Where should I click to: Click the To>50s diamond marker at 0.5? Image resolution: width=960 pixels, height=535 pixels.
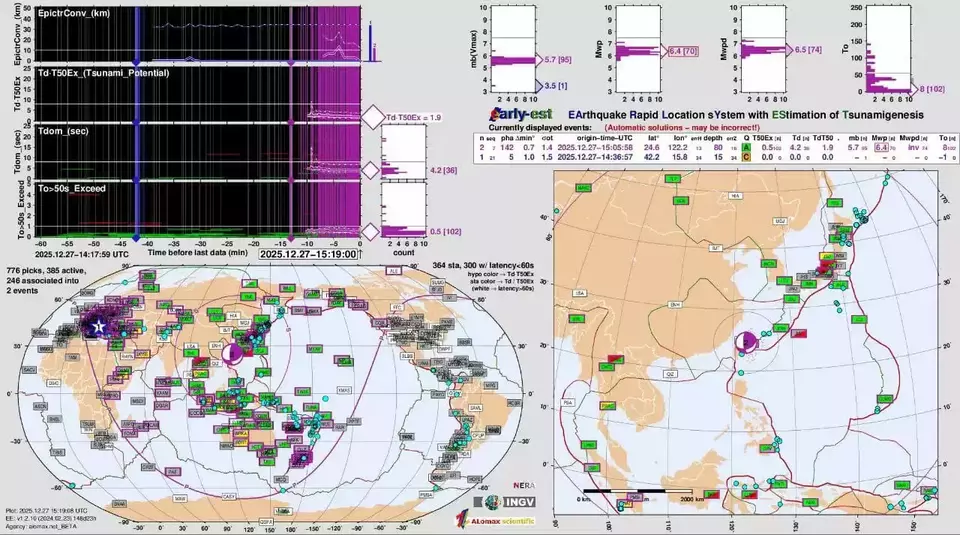(x=372, y=232)
